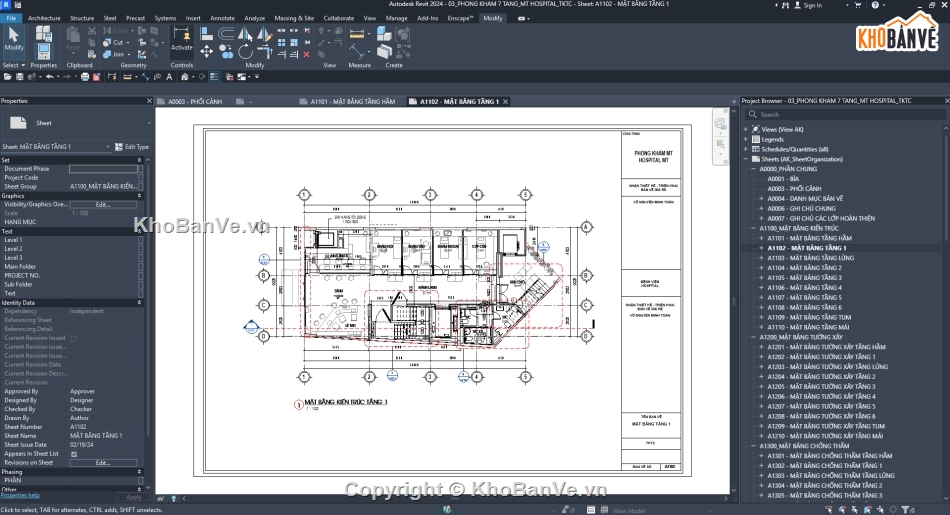Click Edit Type button
Image resolution: width=950 pixels, height=515 pixels.
[132, 147]
